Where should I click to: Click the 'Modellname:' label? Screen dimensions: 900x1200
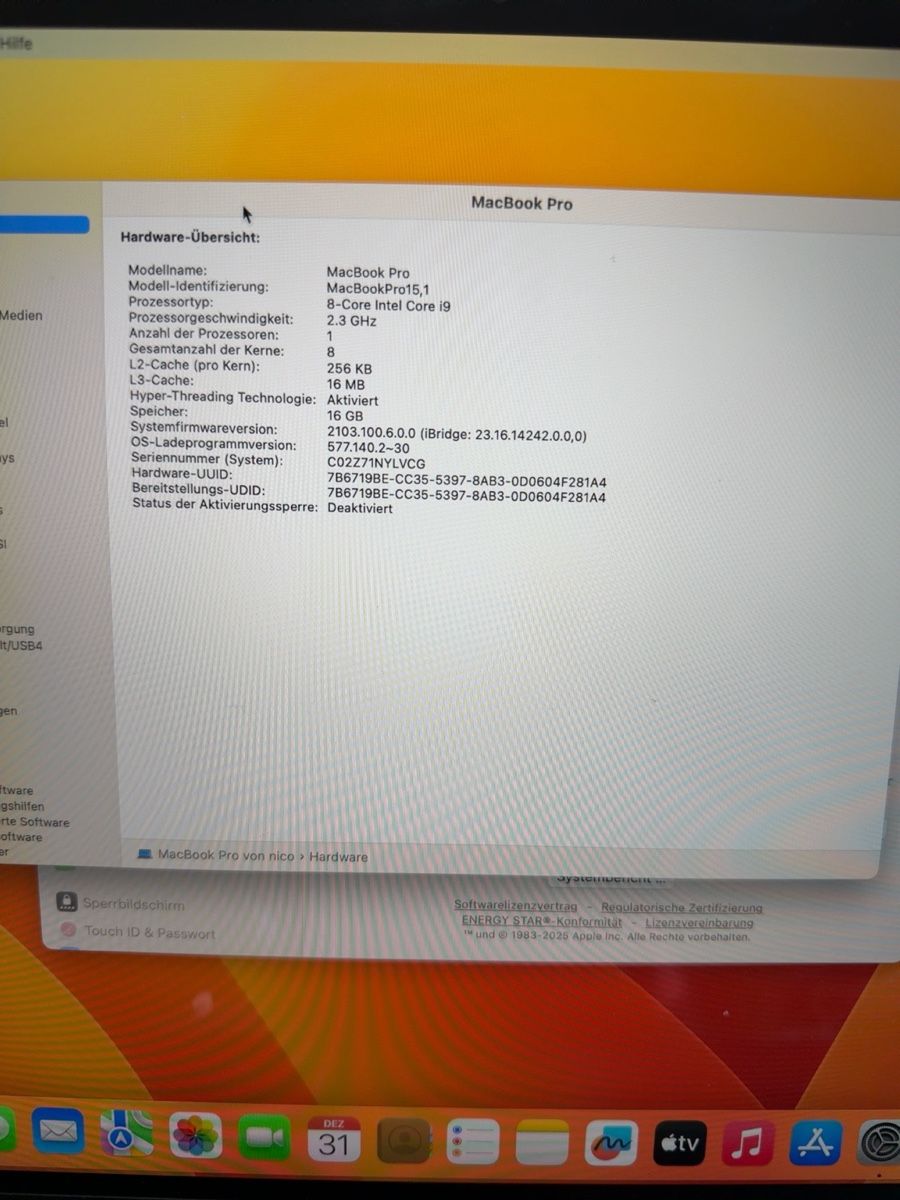pos(168,270)
